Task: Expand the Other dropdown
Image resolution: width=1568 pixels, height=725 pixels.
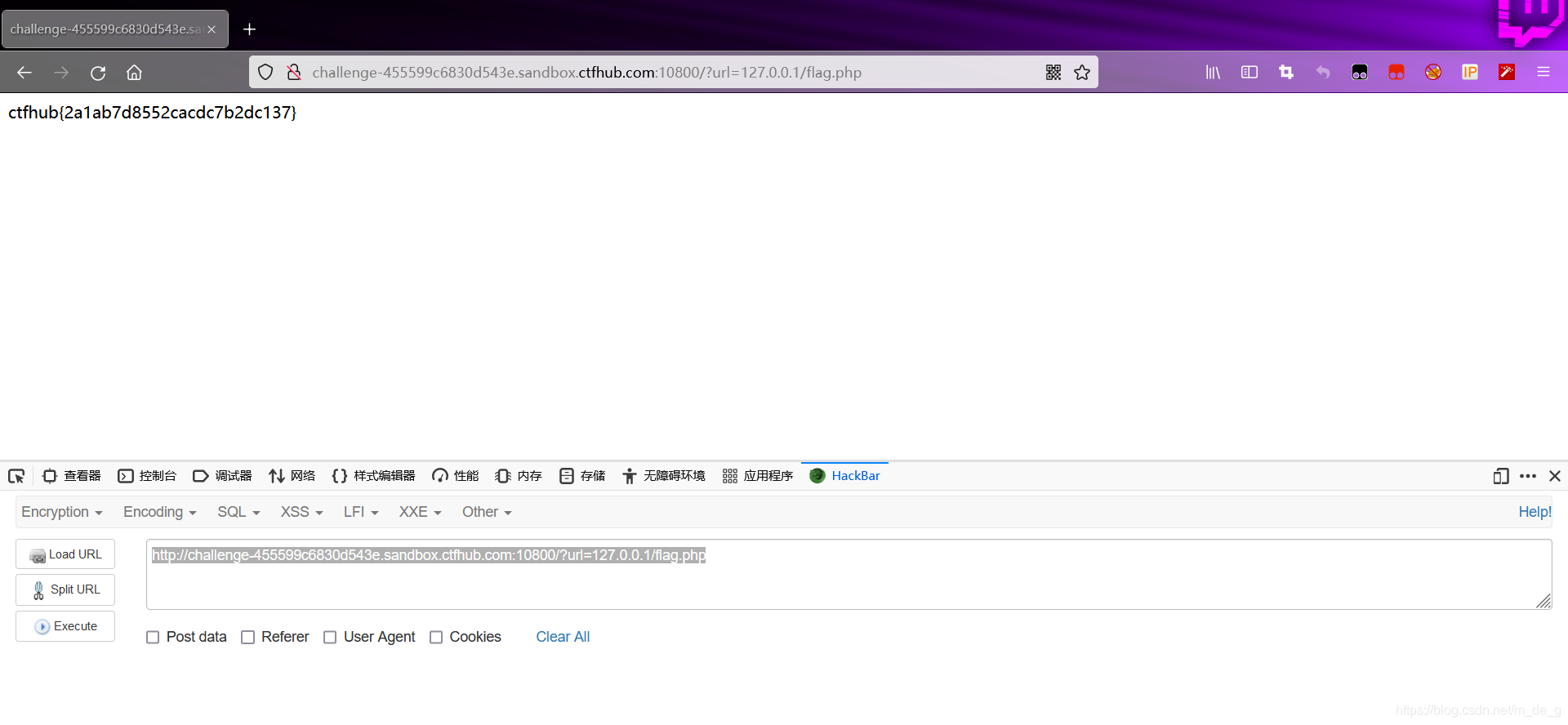Action: [487, 512]
